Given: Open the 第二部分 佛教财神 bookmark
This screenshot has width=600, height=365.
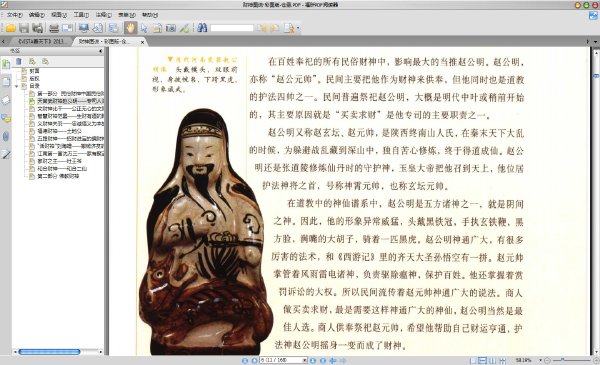Looking at the screenshot, I should tap(58, 176).
